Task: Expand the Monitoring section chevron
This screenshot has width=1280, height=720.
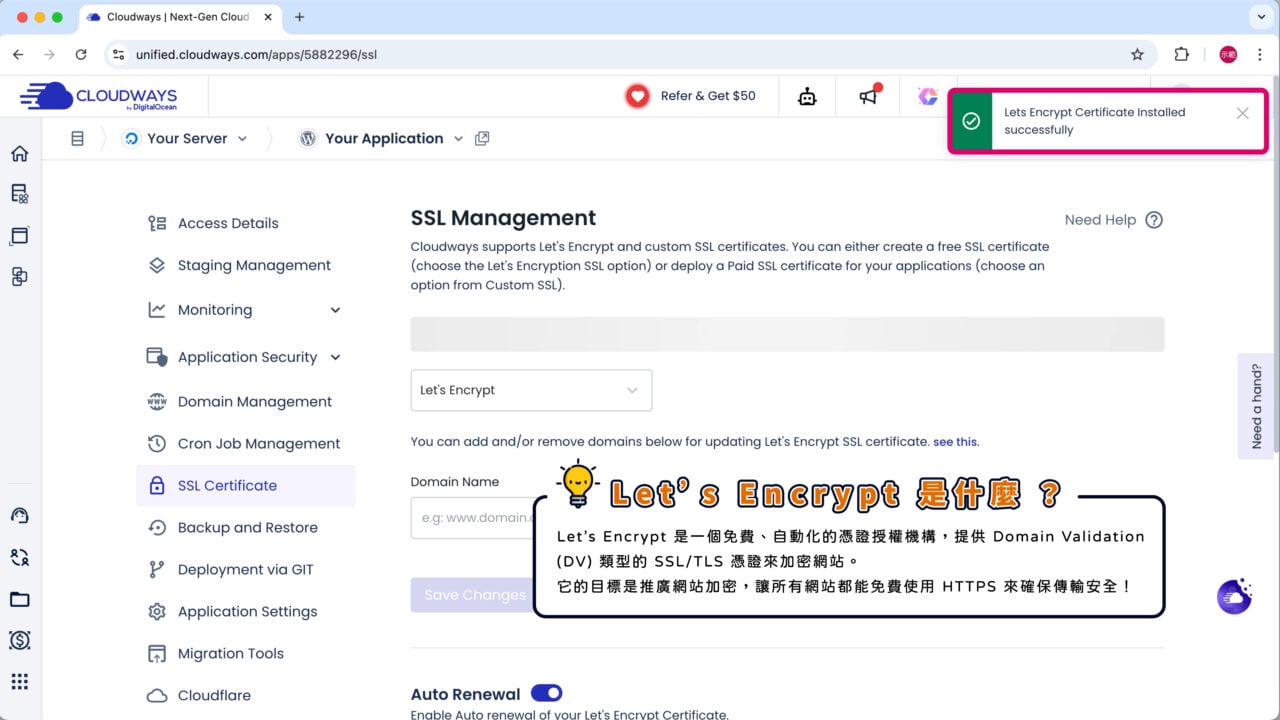Action: (x=335, y=310)
